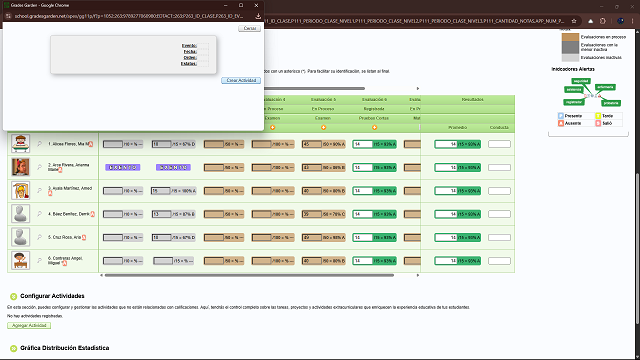Click left arrow of scrollbar below grades table
640x360 pixels.
101,276
